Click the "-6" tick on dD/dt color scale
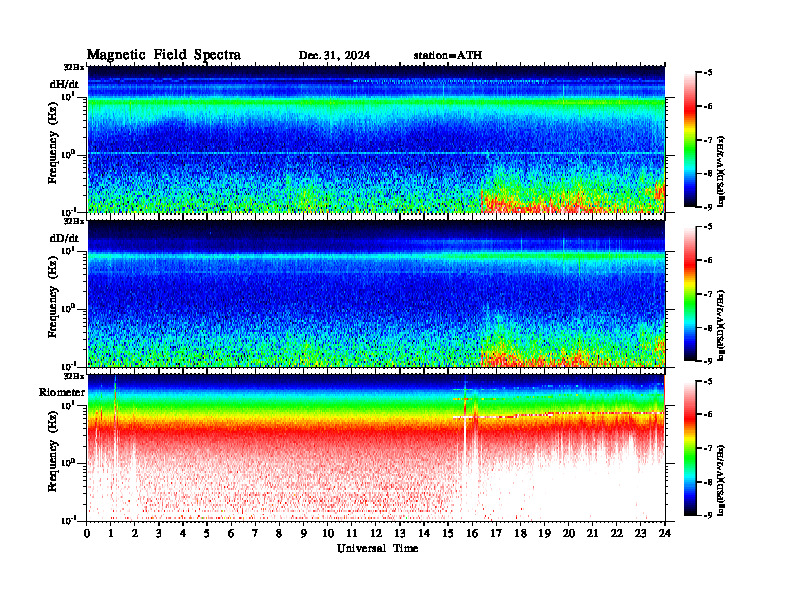This screenshot has height=612, width=792. tap(708, 261)
